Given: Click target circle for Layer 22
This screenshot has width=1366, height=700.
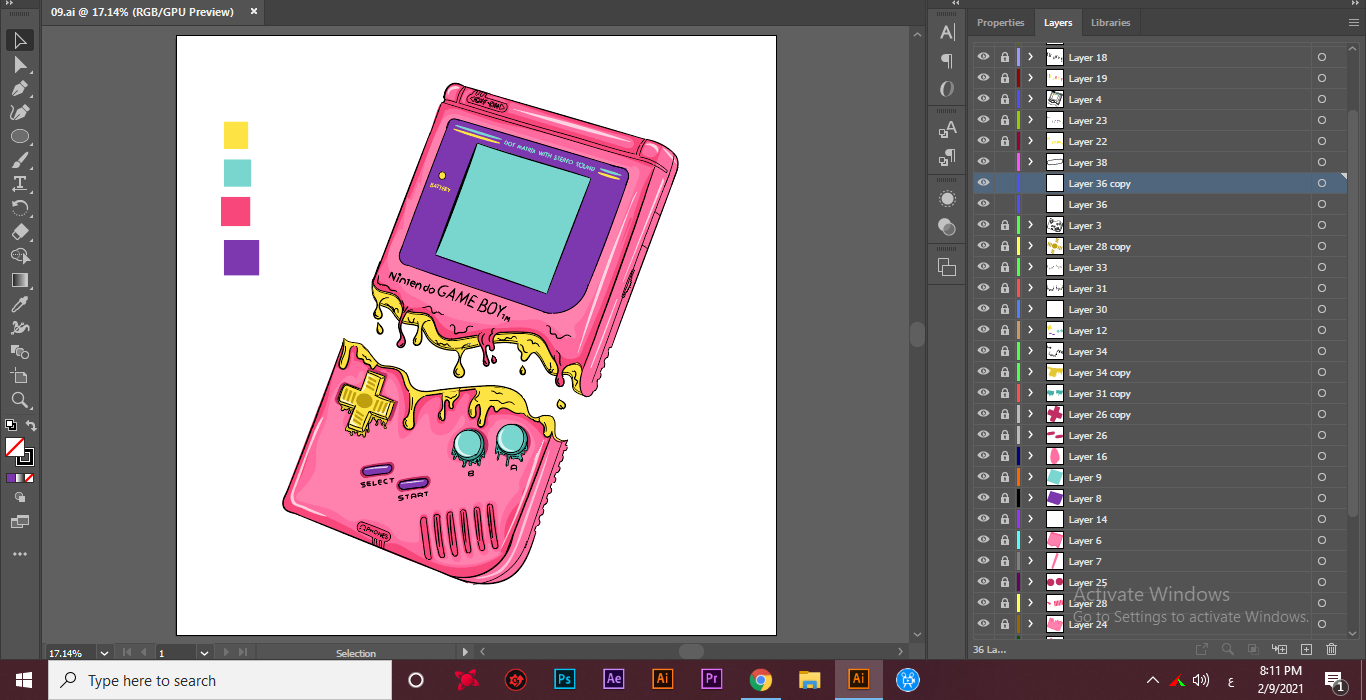Looking at the screenshot, I should click(x=1322, y=141).
